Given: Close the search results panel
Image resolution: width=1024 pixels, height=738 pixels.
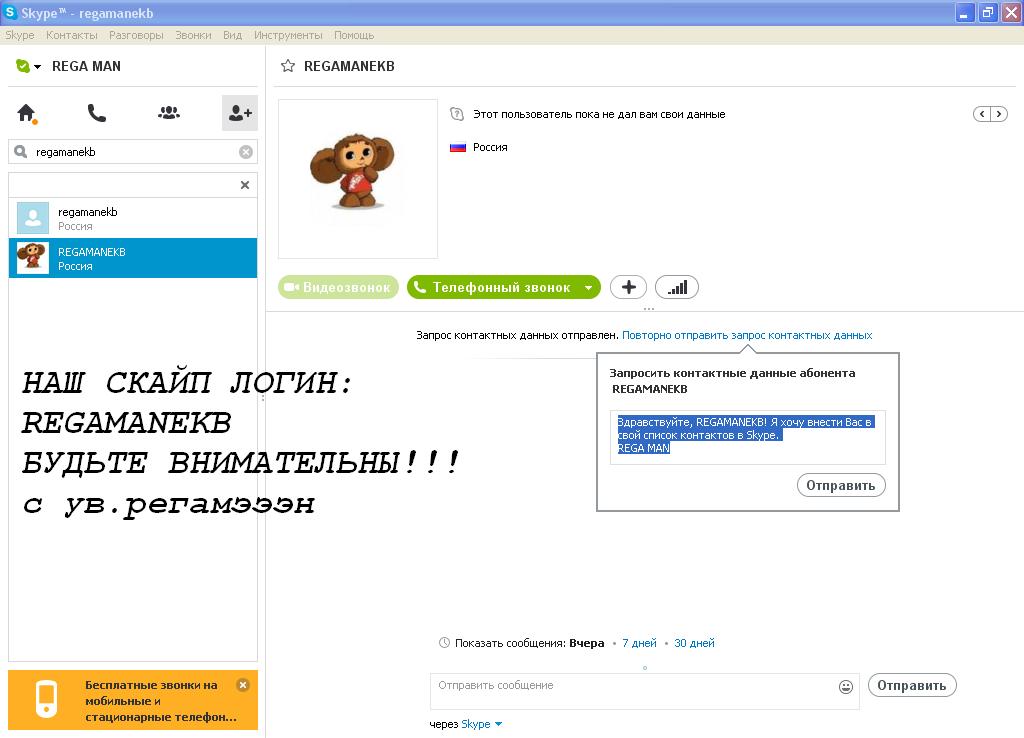Looking at the screenshot, I should click(x=245, y=185).
